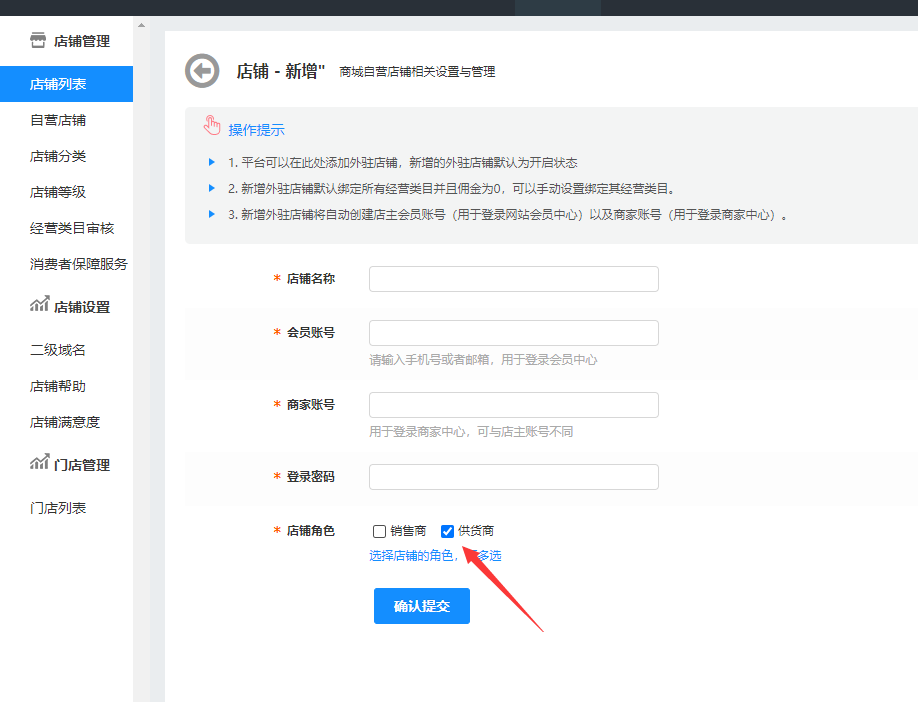Focus the 店铺名称 input field
Screen dimensions: 918x702
click(513, 279)
